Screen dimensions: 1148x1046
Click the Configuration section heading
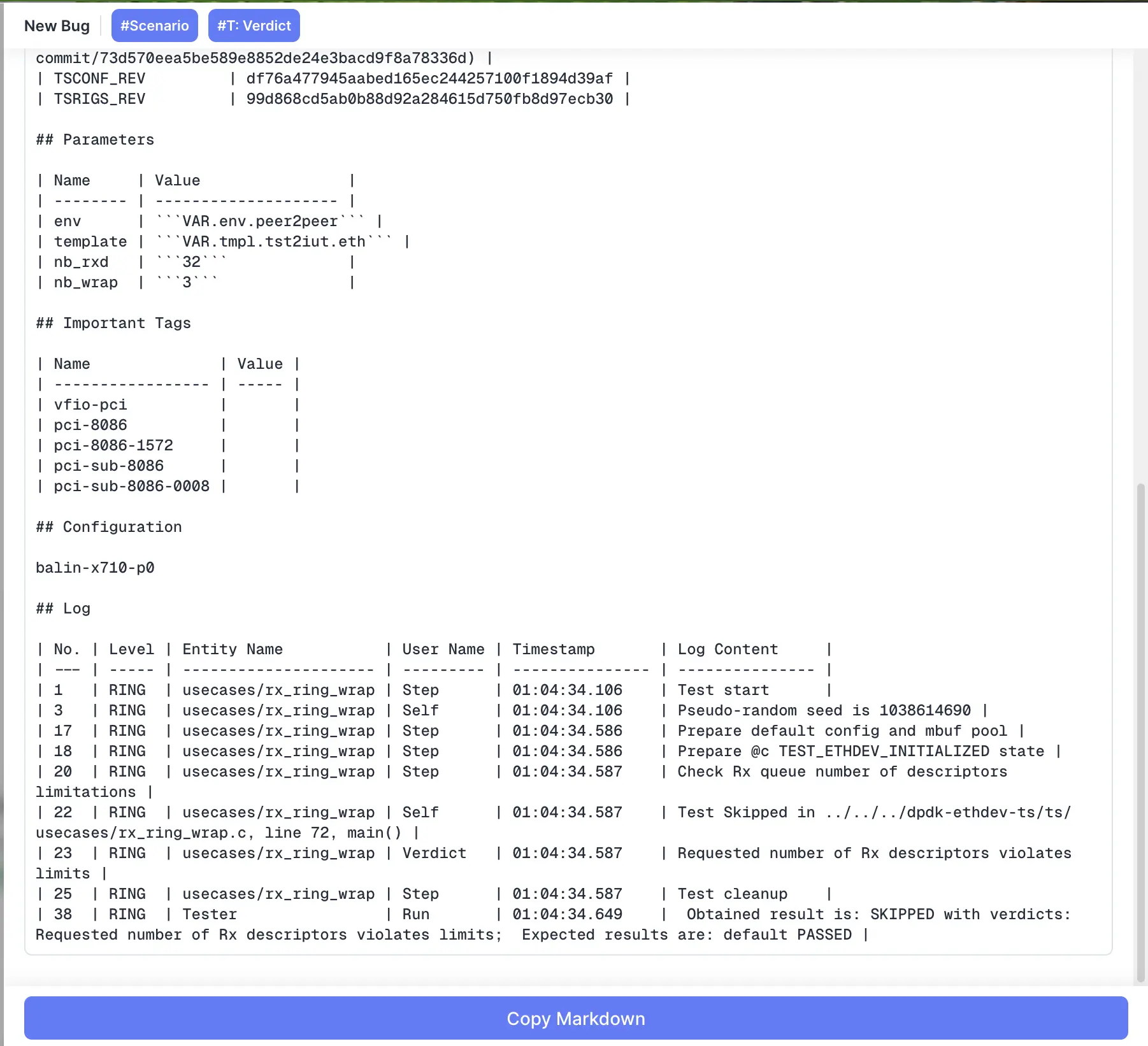pyautogui.click(x=108, y=527)
